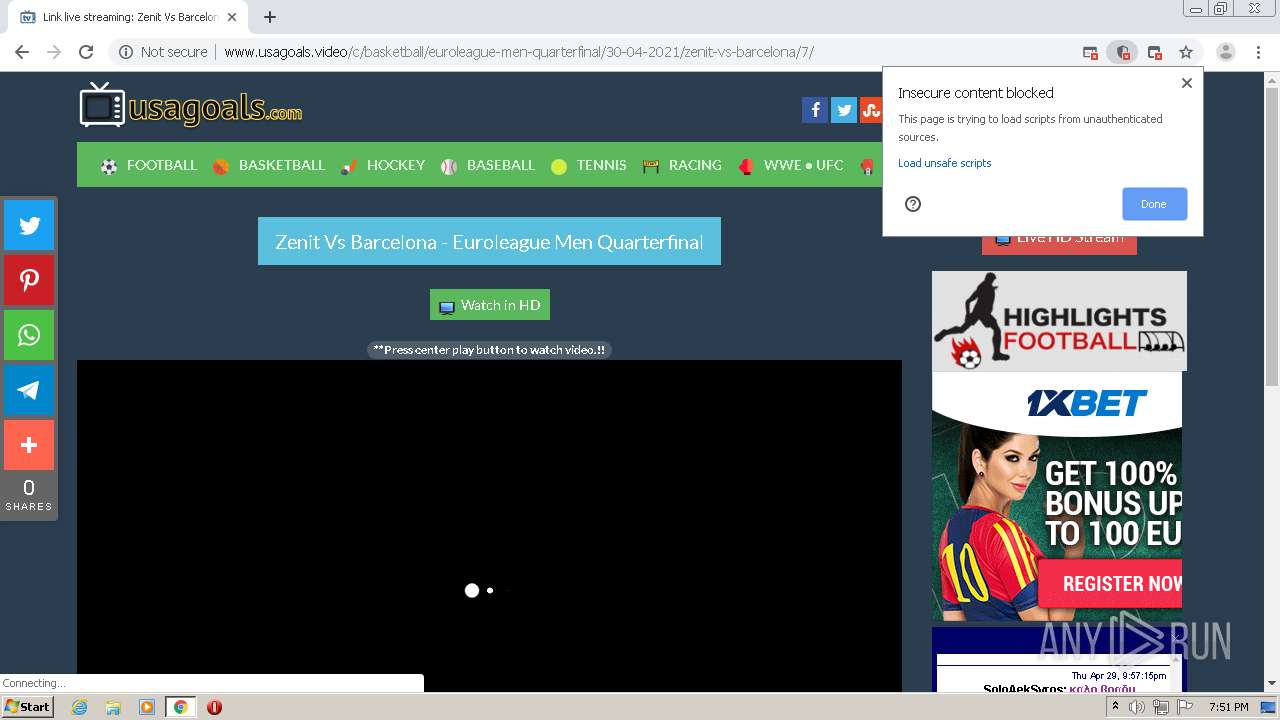Click the Watch in HD button
Viewport: 1280px width, 720px height.
490,305
